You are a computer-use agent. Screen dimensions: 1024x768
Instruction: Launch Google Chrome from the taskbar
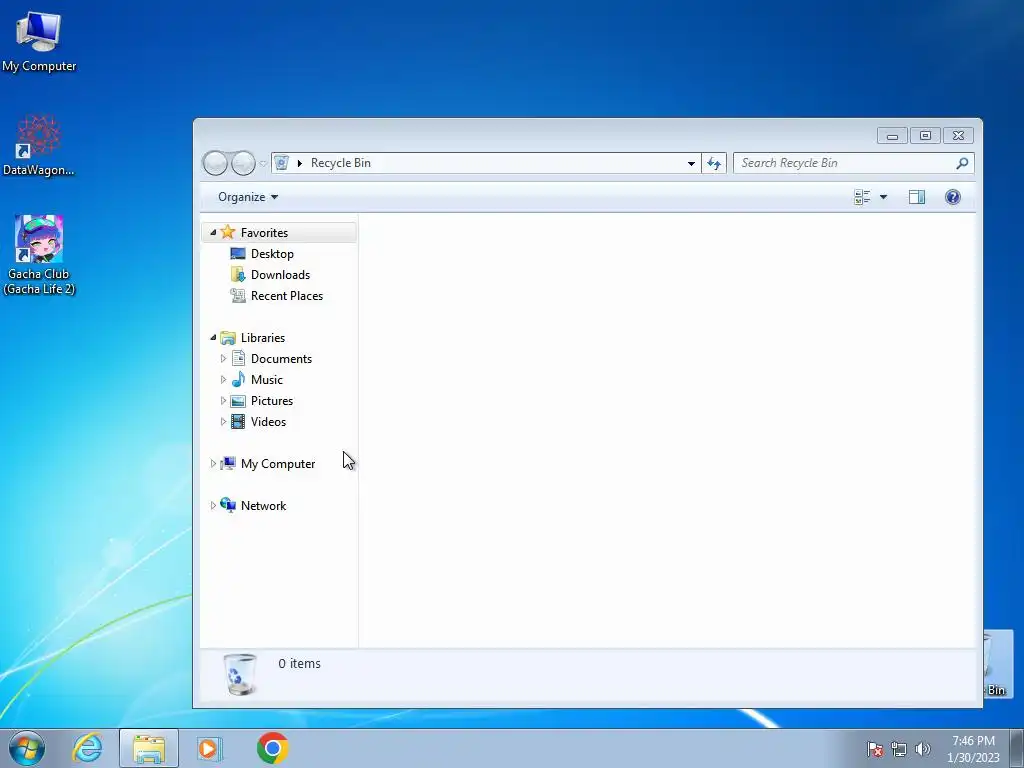click(x=272, y=748)
